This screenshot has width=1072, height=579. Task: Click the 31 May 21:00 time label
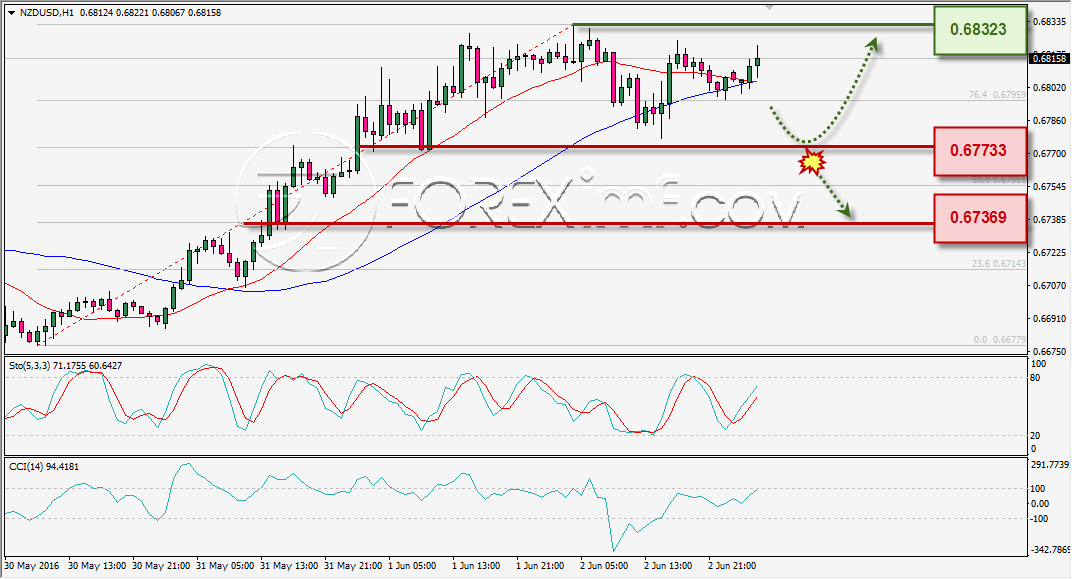coord(353,566)
